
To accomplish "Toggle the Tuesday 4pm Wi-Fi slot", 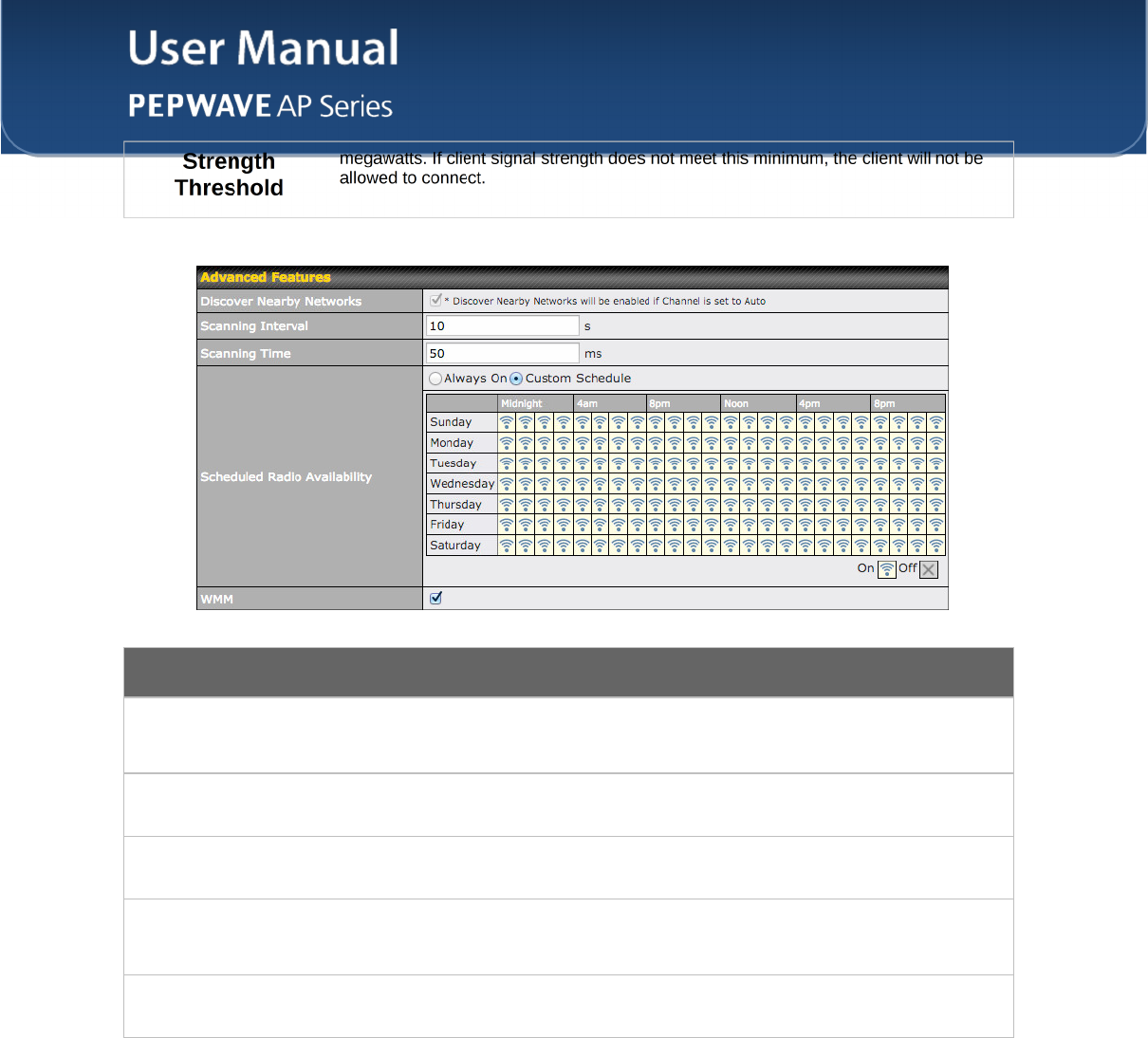I will point(805,464).
